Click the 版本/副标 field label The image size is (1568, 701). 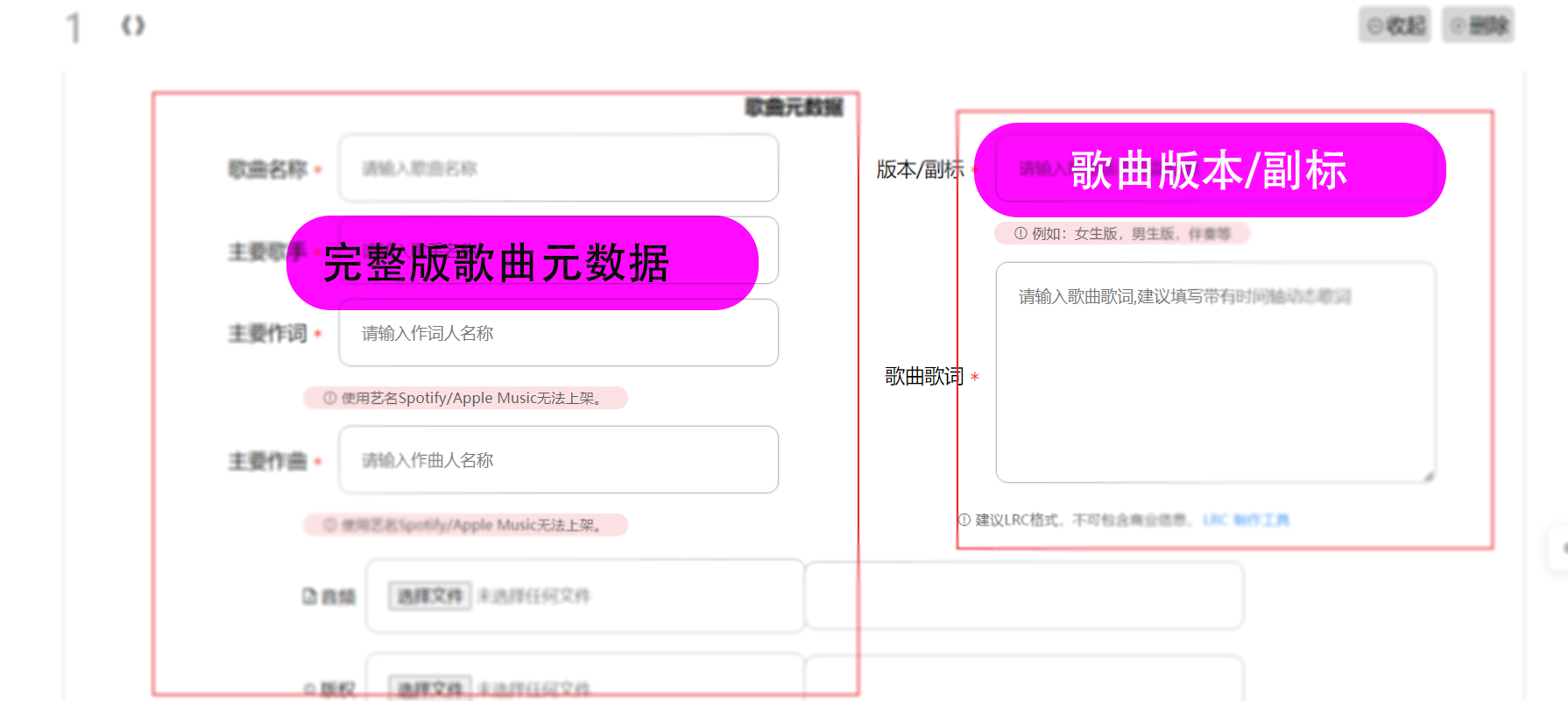(x=920, y=170)
